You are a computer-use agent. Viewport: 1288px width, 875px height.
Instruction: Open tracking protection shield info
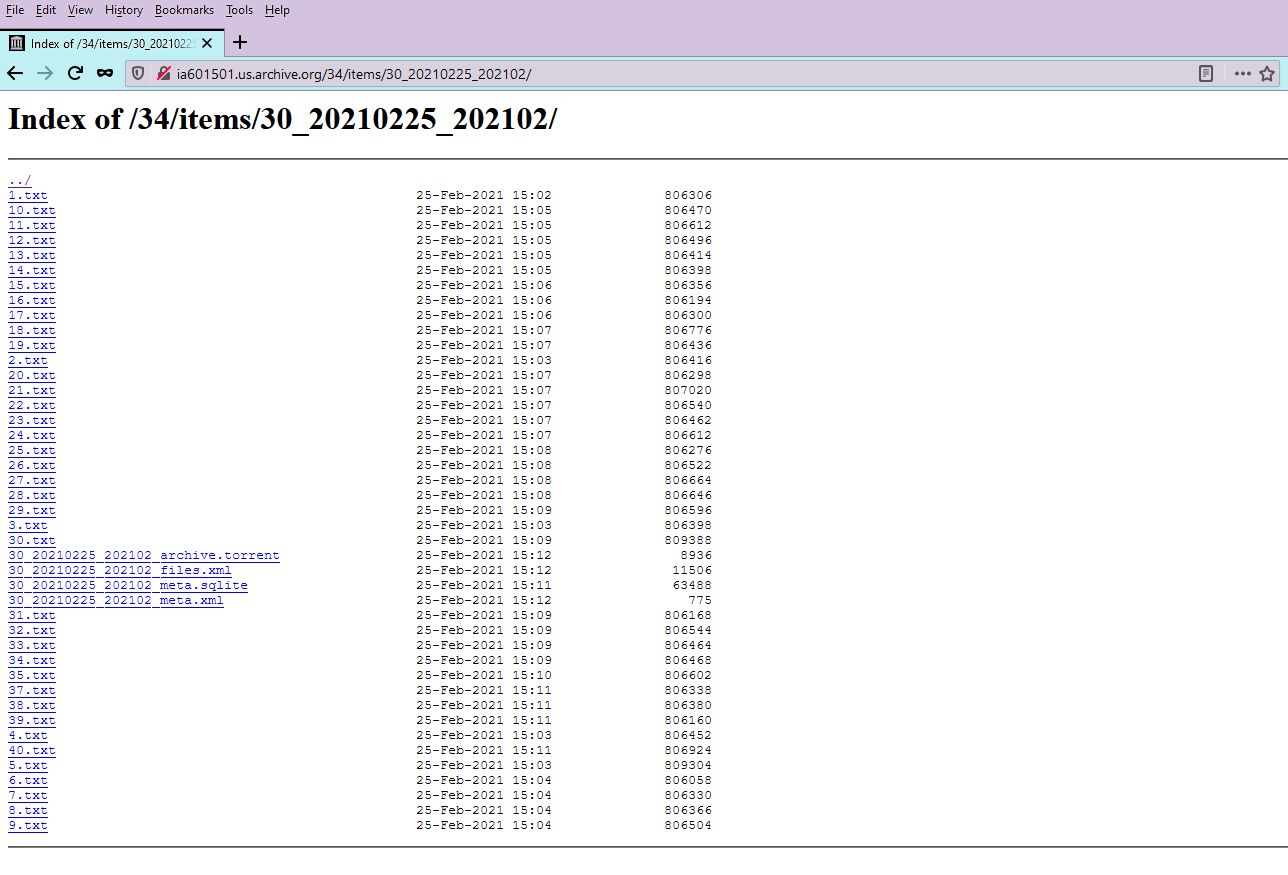click(x=139, y=73)
